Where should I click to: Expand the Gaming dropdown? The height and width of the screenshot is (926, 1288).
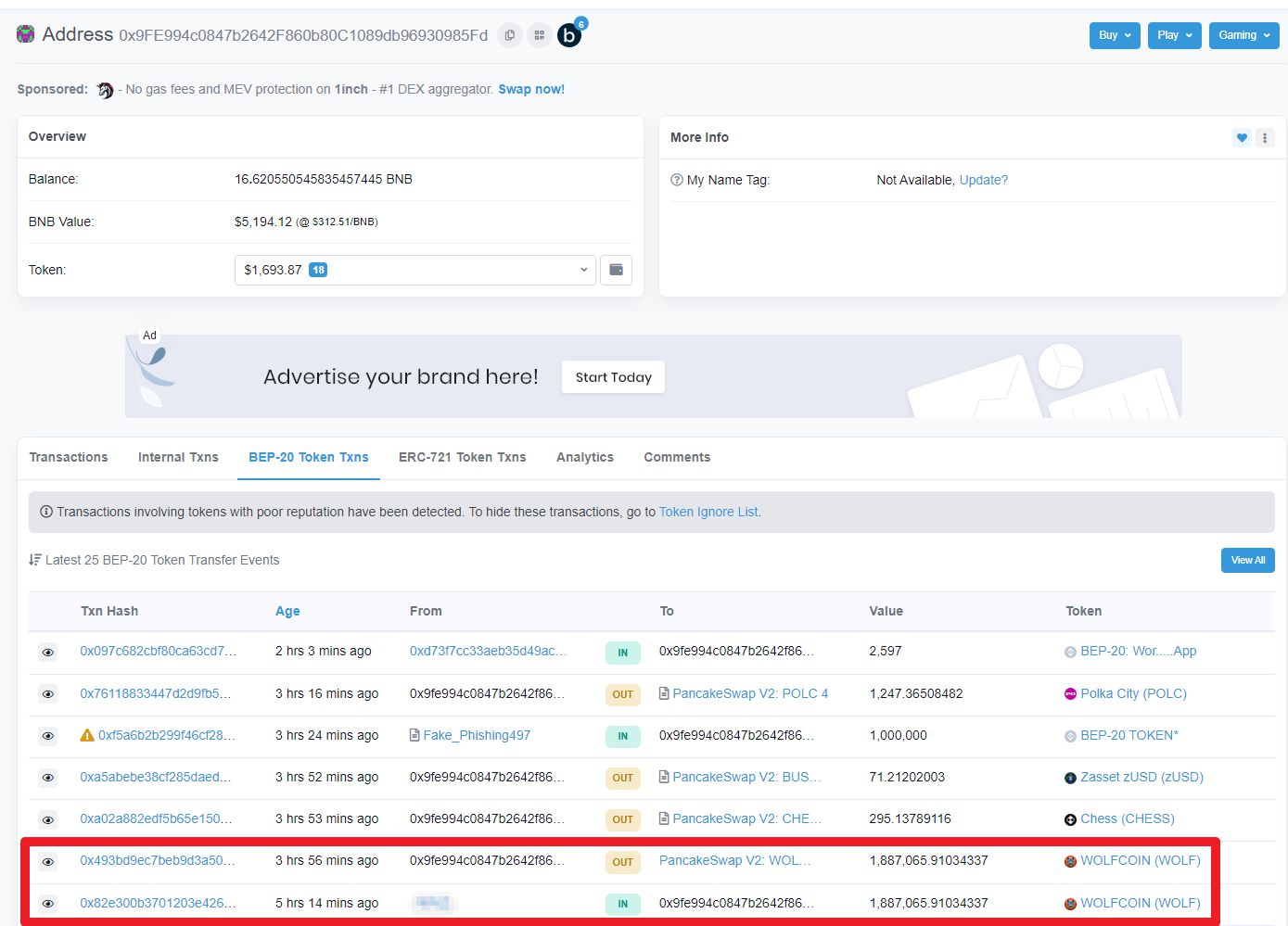click(1243, 35)
